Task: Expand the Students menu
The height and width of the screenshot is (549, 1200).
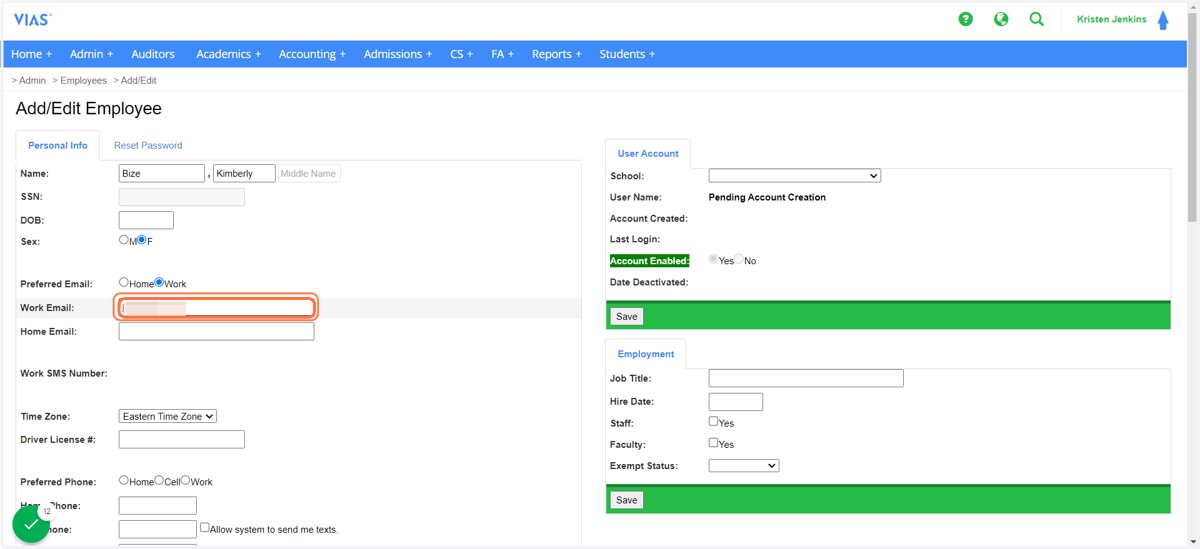Action: tap(627, 54)
